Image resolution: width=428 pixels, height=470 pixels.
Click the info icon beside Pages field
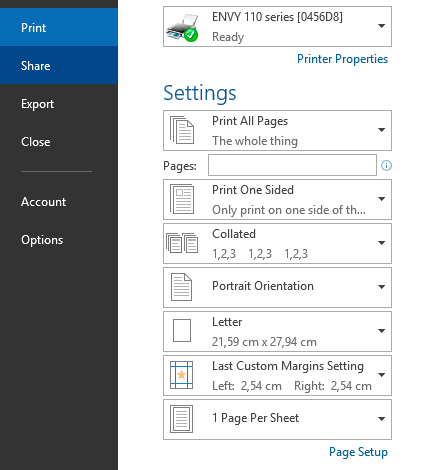pos(386,165)
